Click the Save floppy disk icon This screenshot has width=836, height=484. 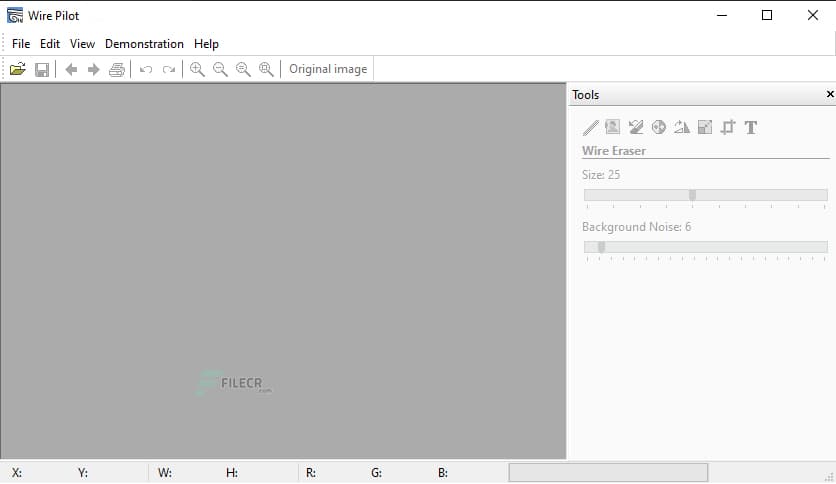(x=42, y=69)
